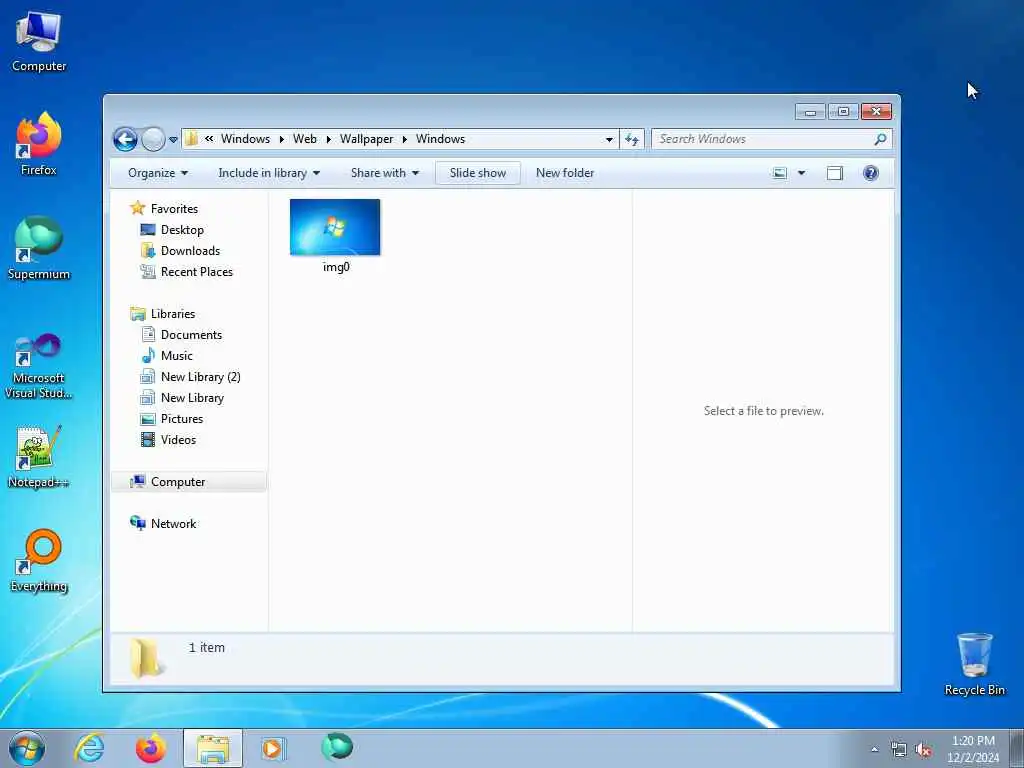
Task: Click the network status tray icon
Action: point(899,750)
